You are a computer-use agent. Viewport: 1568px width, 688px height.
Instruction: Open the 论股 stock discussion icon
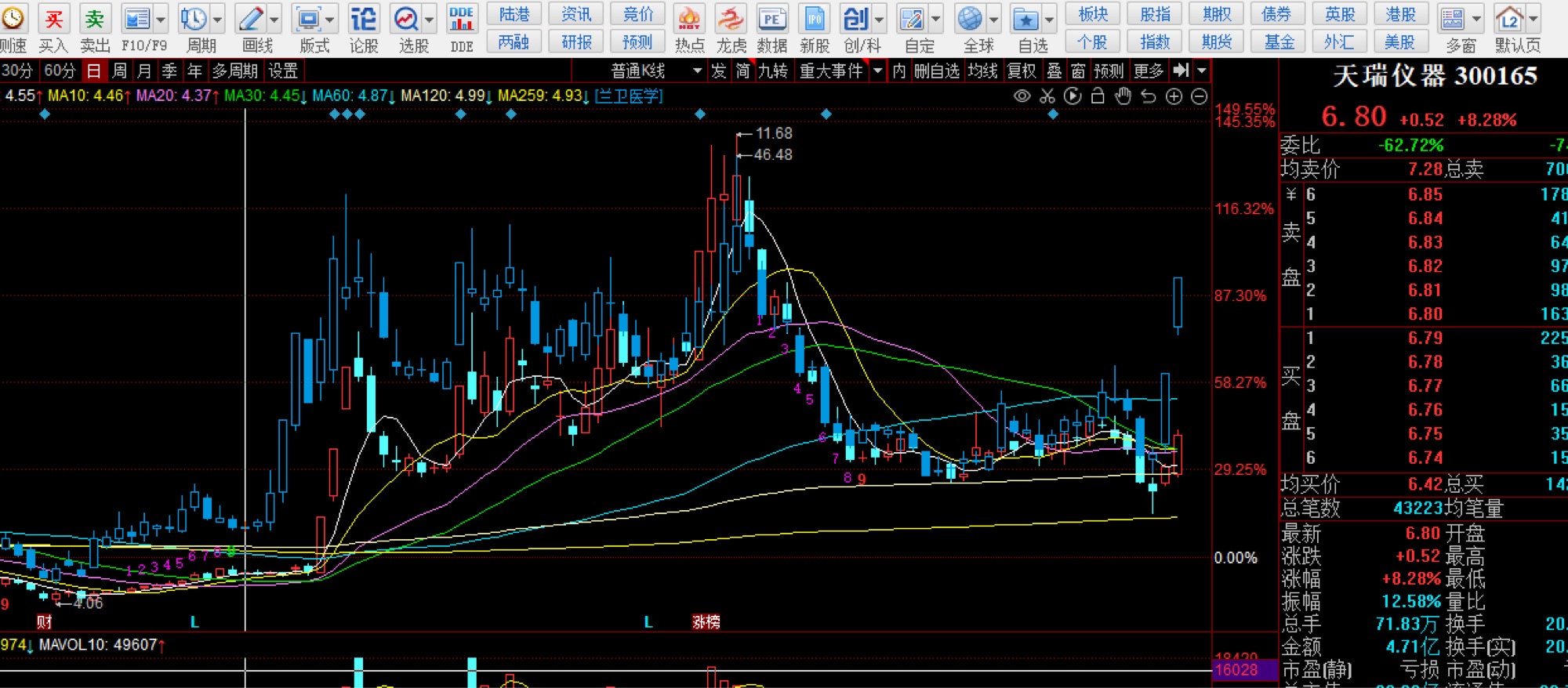point(364,19)
